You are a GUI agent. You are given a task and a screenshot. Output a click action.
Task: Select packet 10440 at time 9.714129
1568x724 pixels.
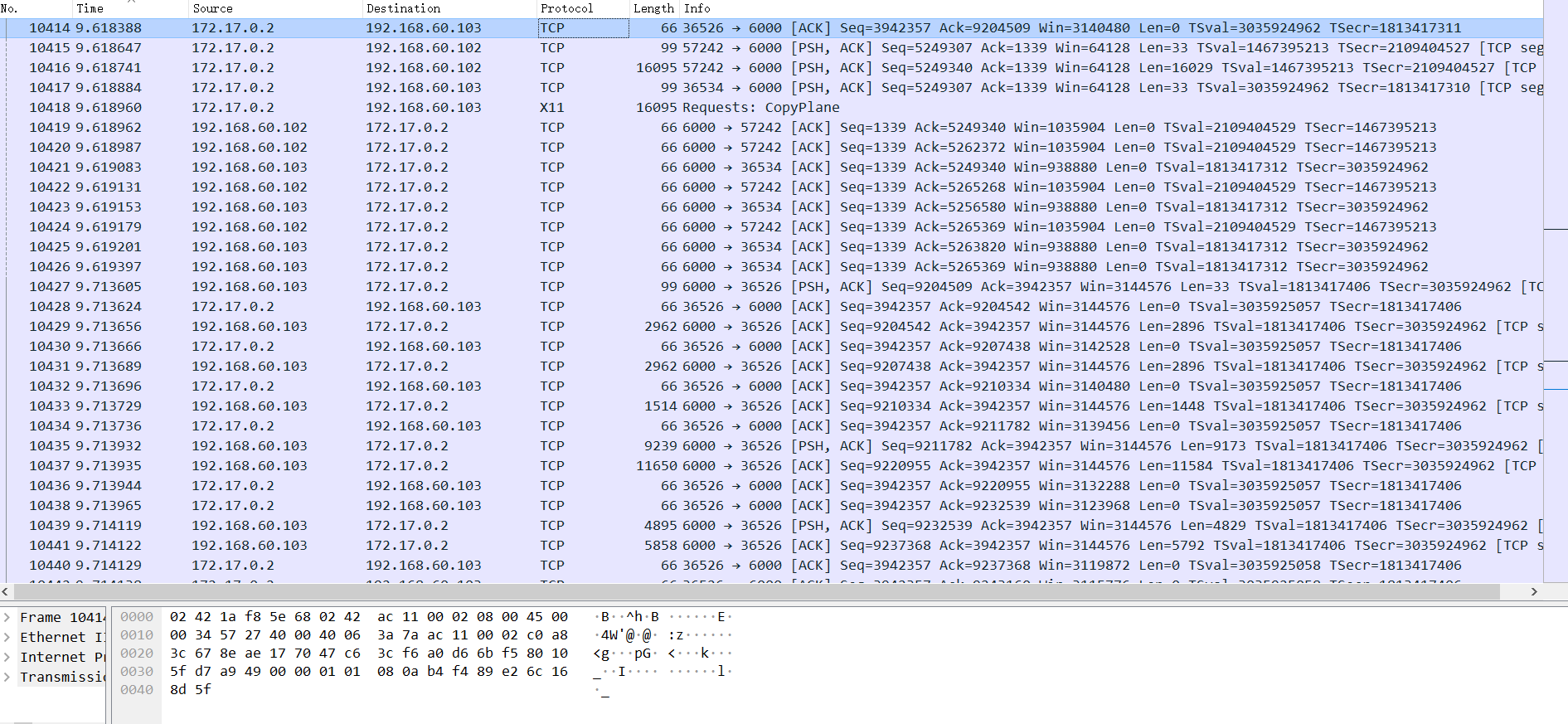771,566
